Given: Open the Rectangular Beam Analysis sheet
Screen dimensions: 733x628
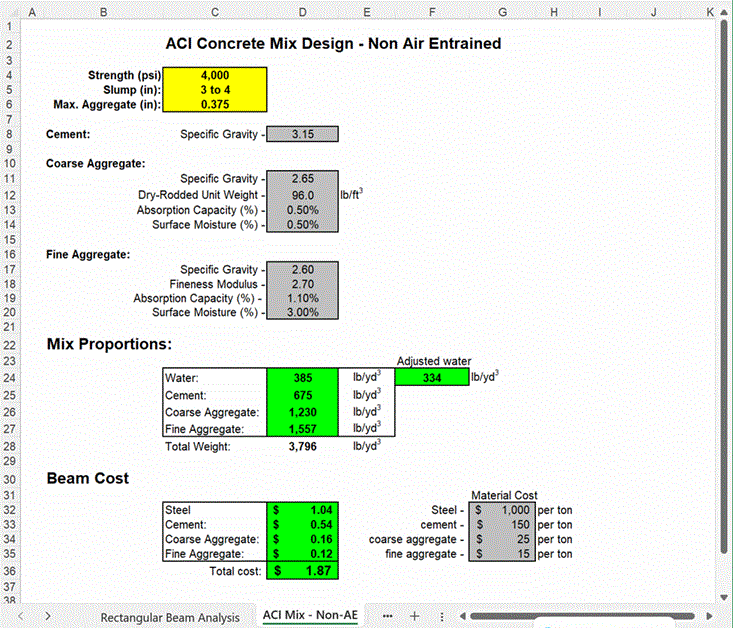Looking at the screenshot, I should coord(170,617).
